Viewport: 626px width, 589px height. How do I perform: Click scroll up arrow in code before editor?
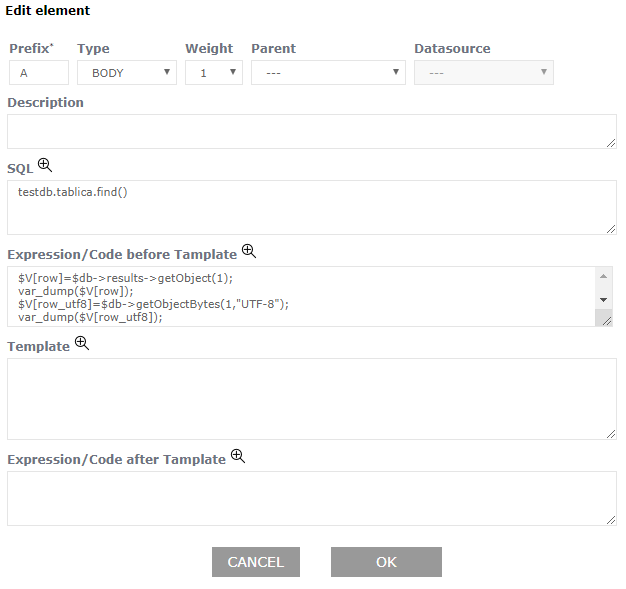point(604,277)
